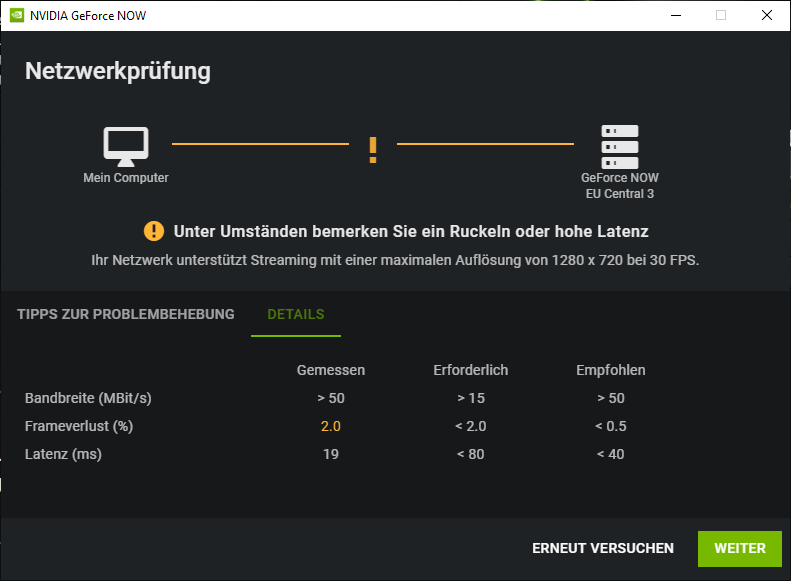Click the recommended frame loss value < 0.5
Image resolution: width=791 pixels, height=581 pixels.
pyautogui.click(x=610, y=426)
